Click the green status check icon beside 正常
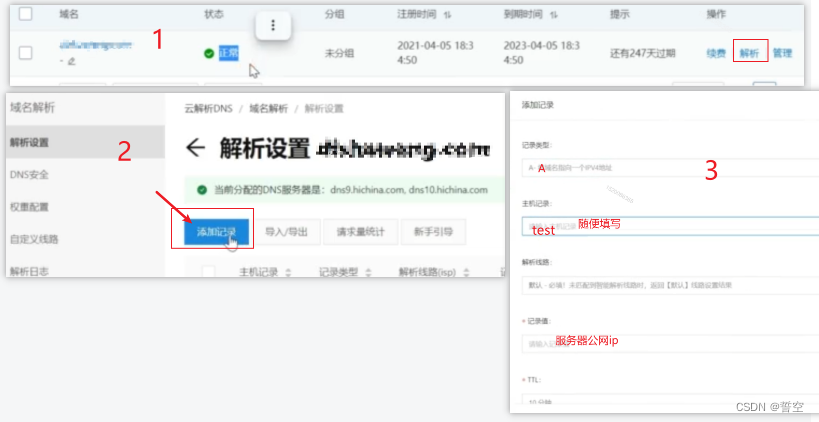Viewport: 819px width, 422px height. tap(209, 53)
